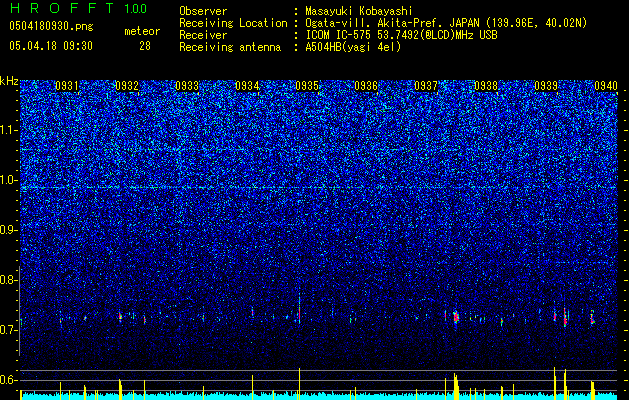Click the date stamp 05.04.18 09:30
The width and height of the screenshot is (629, 400).
pos(51,46)
